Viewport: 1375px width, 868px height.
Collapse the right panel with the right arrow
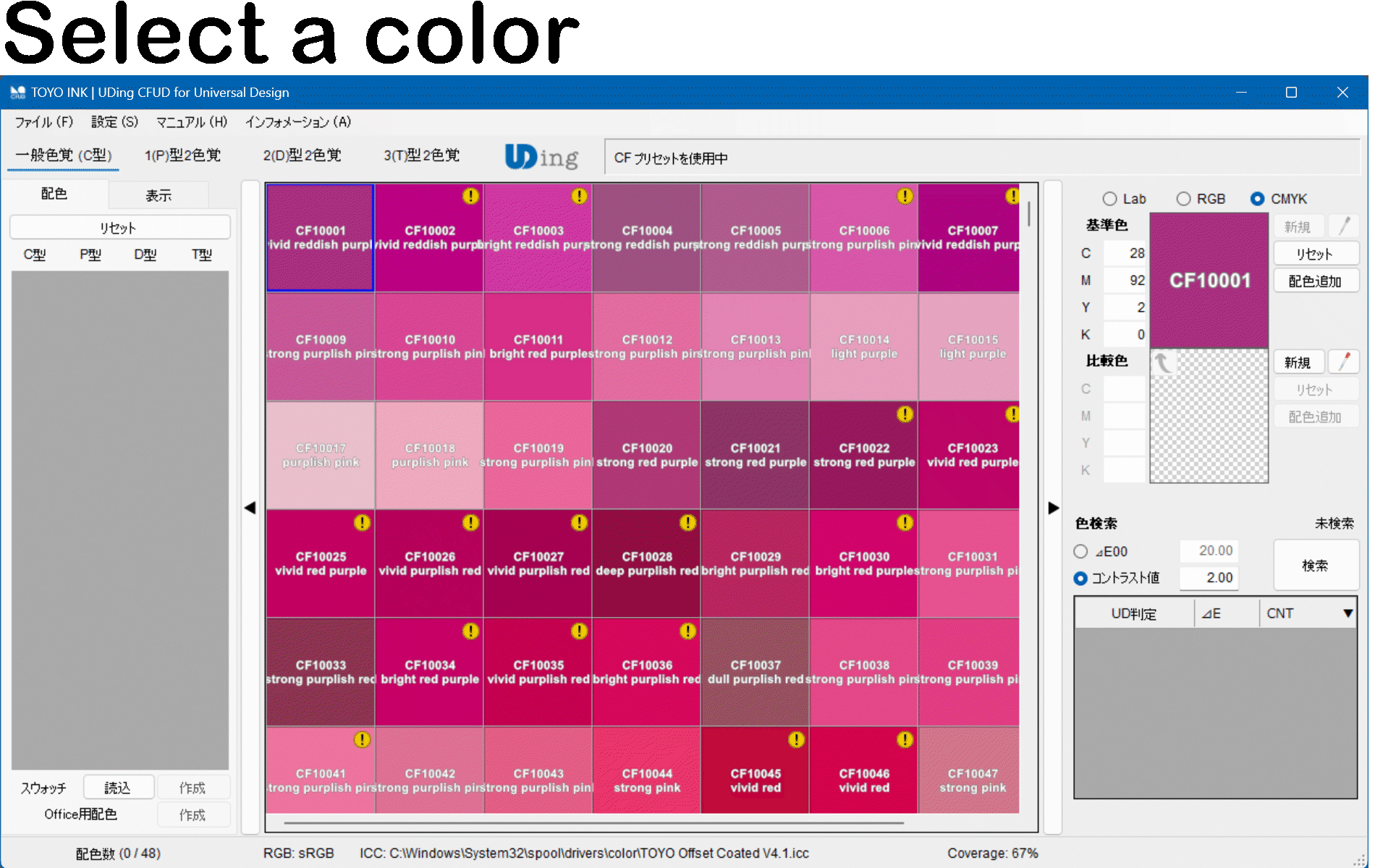click(x=1053, y=508)
